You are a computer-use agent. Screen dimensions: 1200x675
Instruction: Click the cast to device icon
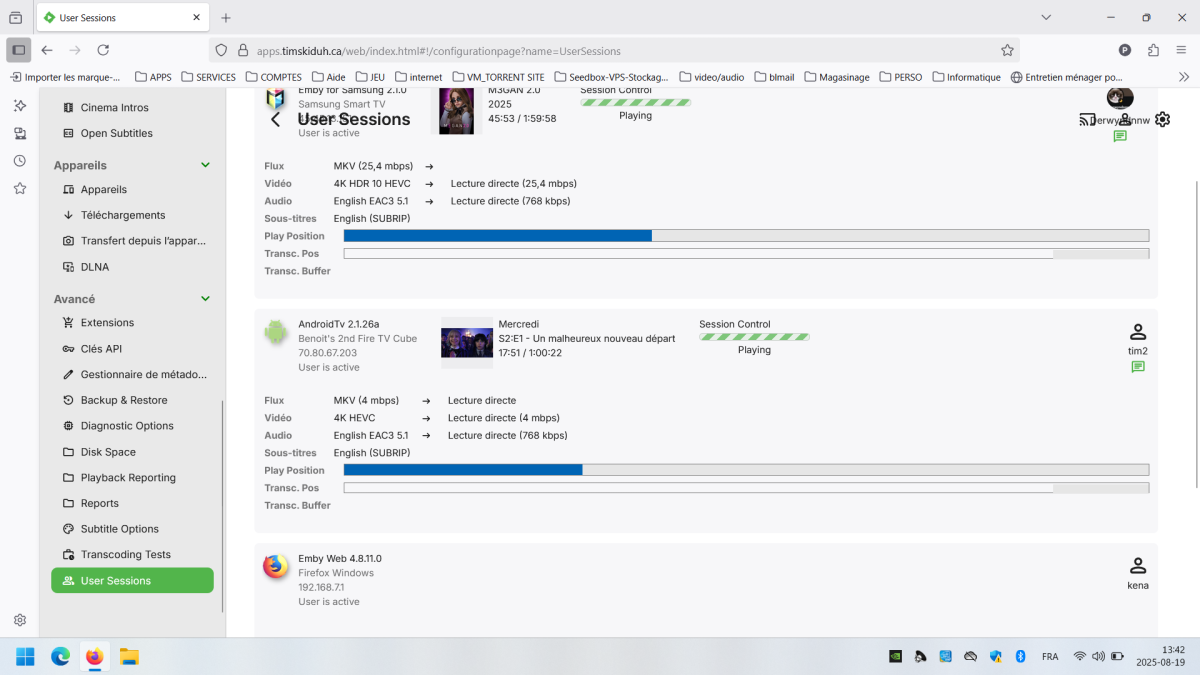[x=1087, y=120]
